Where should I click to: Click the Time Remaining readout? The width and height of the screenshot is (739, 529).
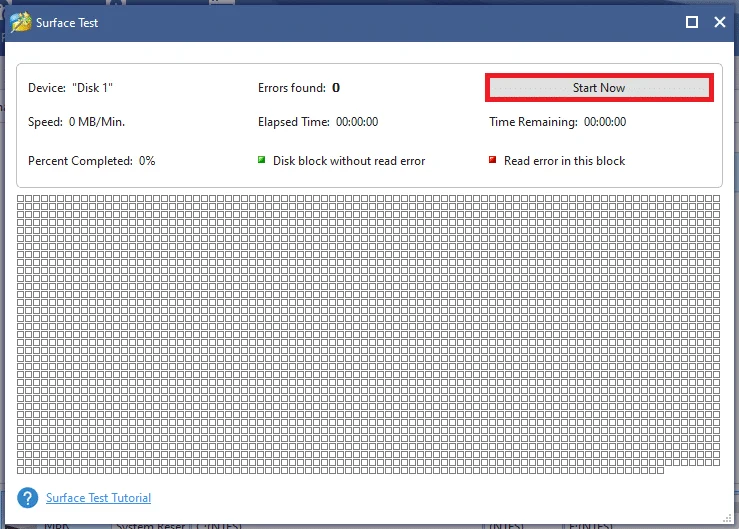(x=558, y=122)
